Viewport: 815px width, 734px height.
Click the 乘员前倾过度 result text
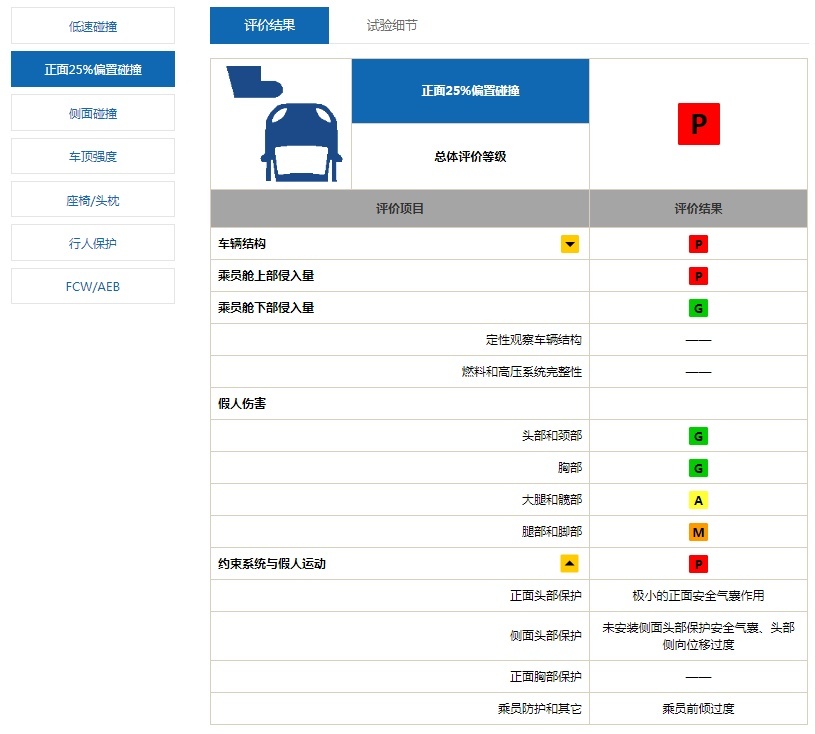click(699, 709)
